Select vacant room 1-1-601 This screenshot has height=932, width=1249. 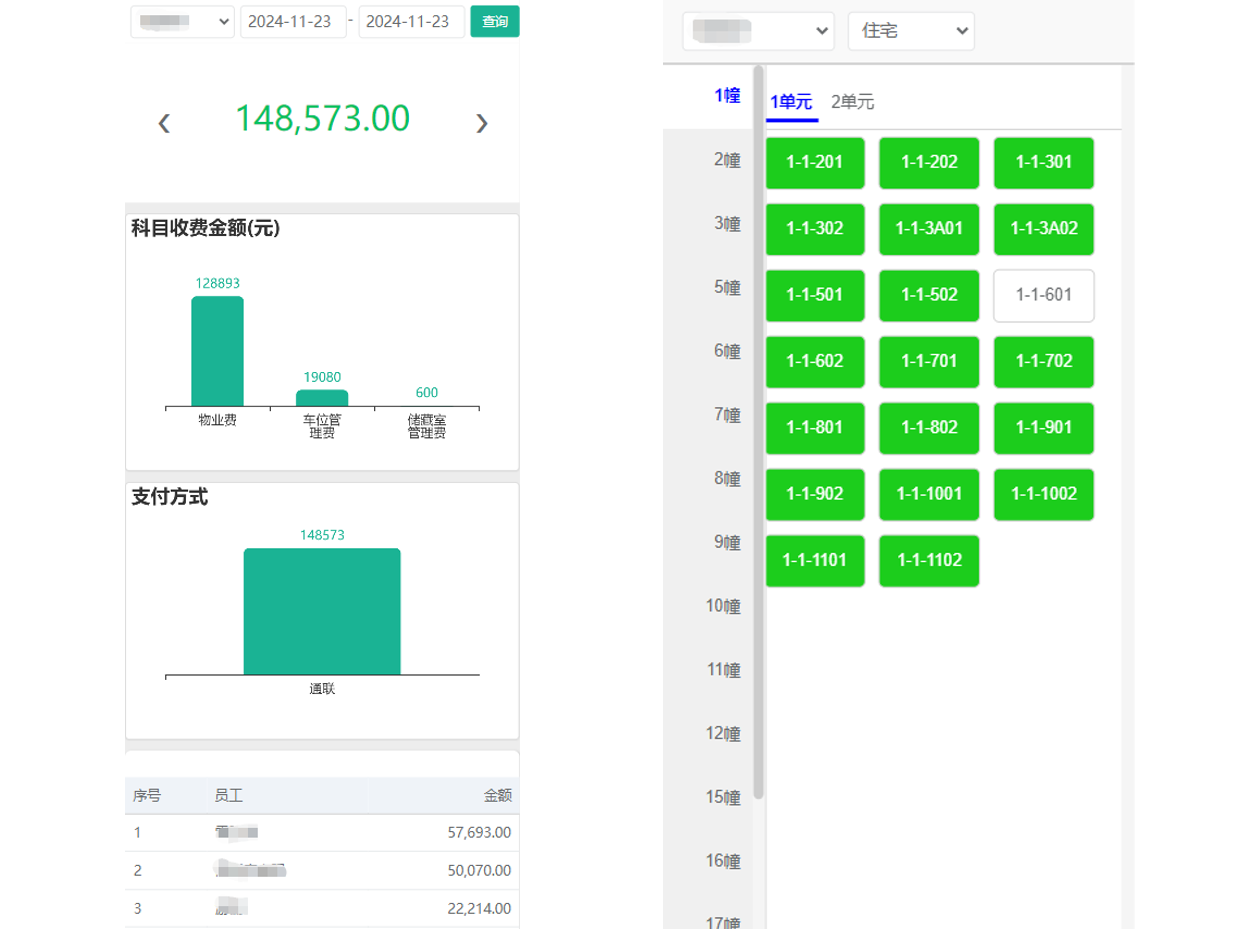tap(1043, 295)
